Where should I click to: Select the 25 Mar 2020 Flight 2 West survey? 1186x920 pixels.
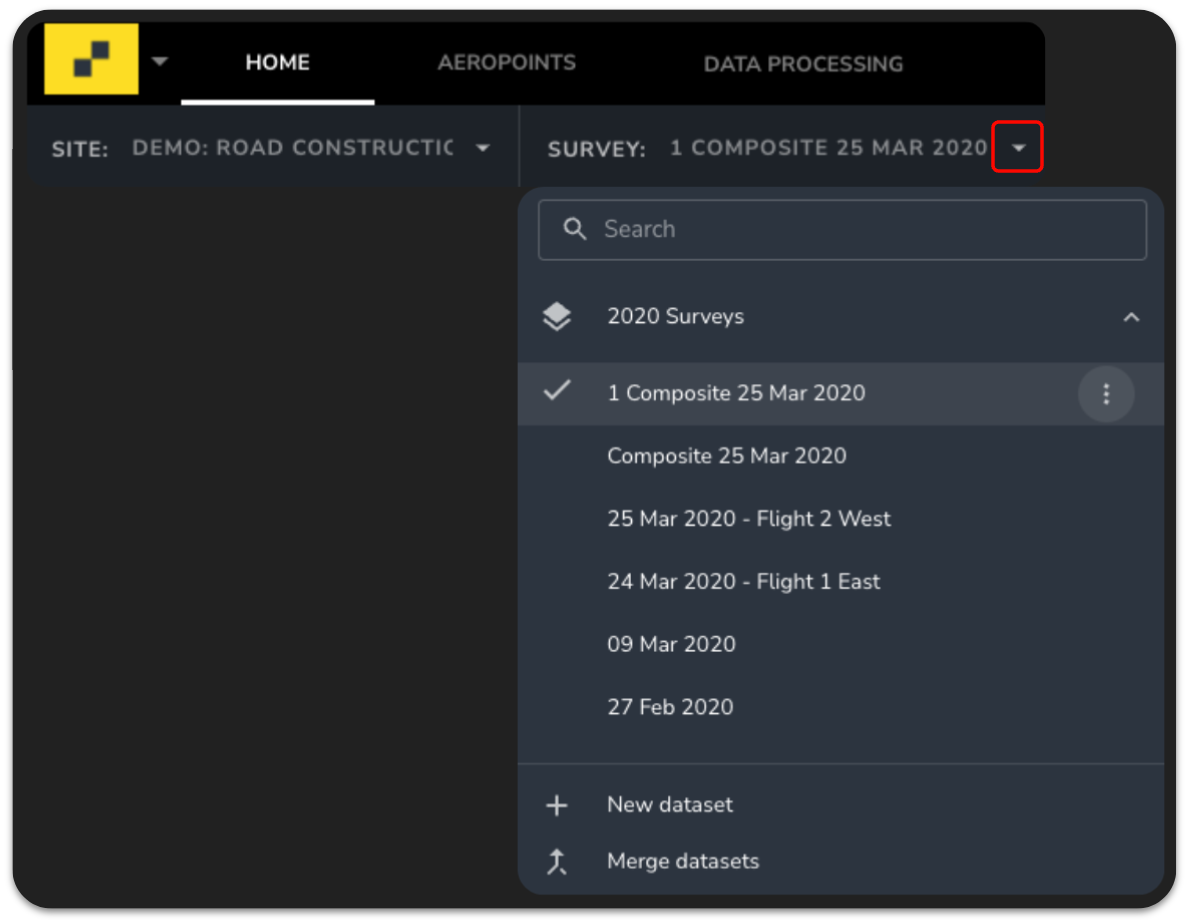click(748, 519)
